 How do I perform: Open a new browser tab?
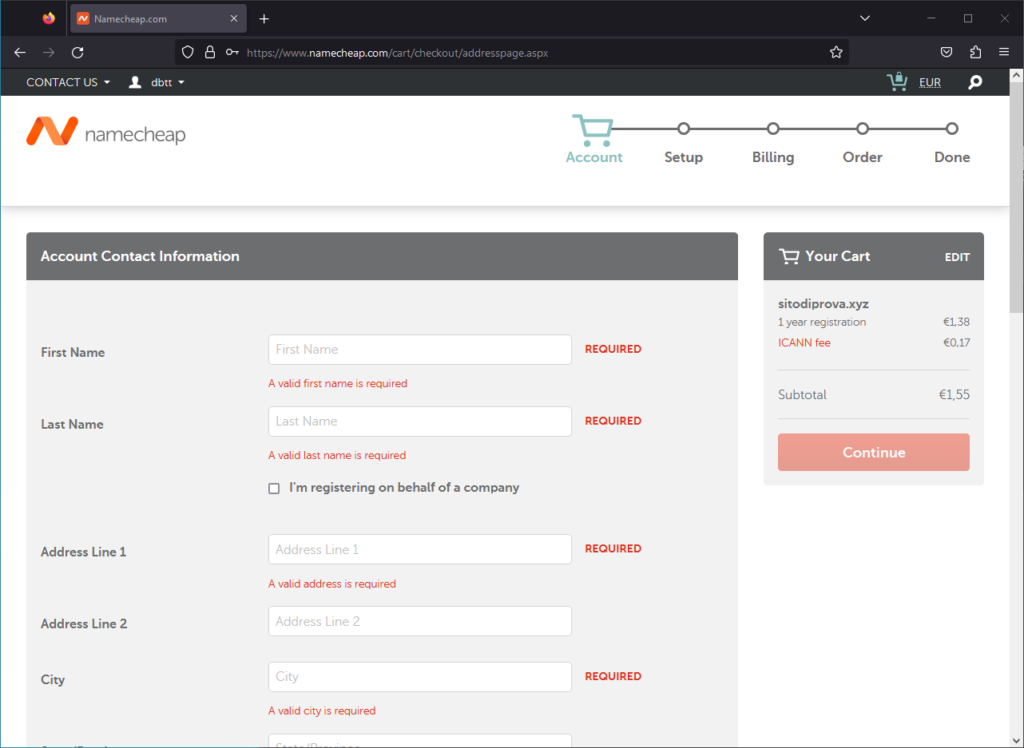(264, 19)
